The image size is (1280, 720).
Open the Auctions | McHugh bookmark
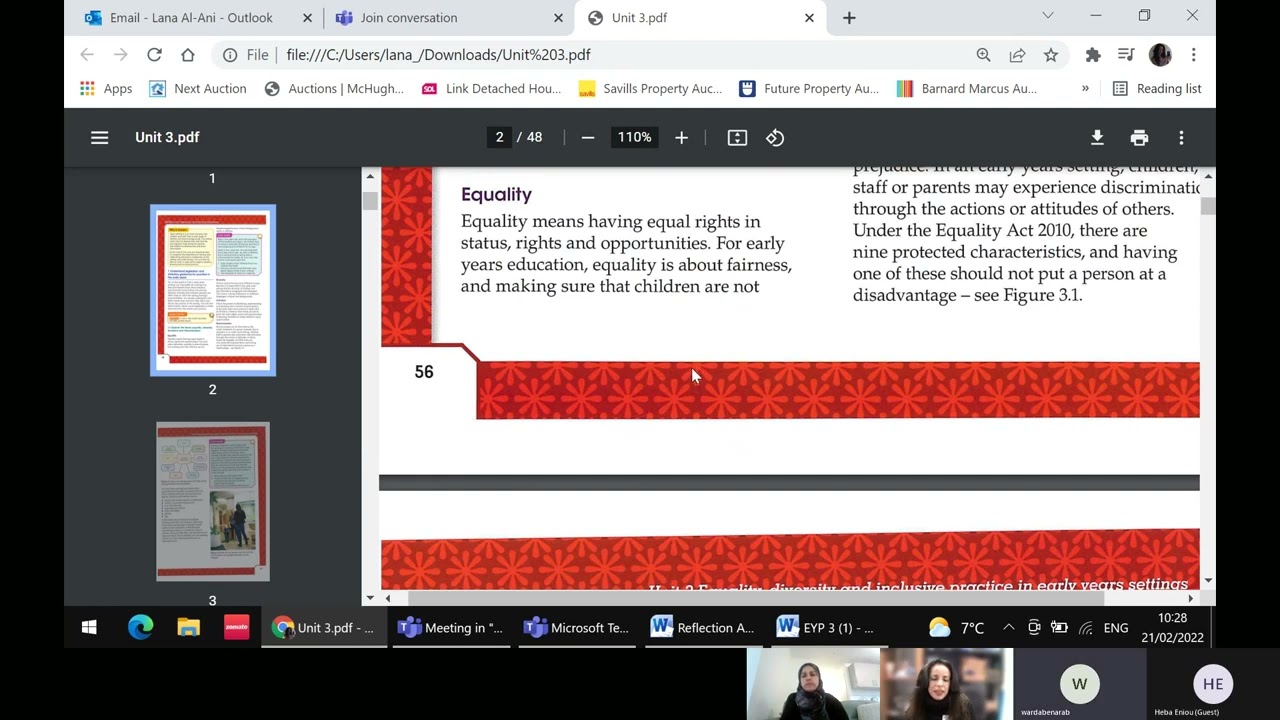coord(334,89)
